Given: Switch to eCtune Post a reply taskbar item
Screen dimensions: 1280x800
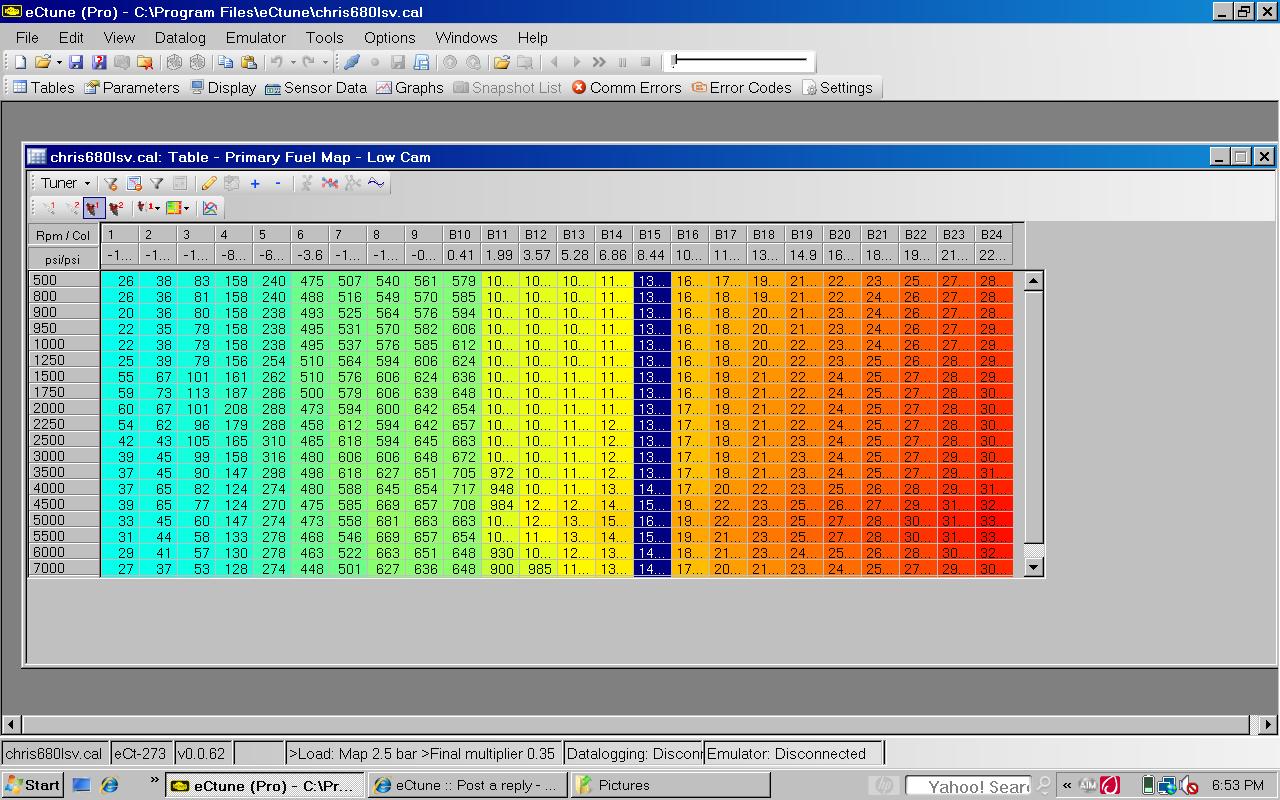Looking at the screenshot, I should click(x=467, y=785).
